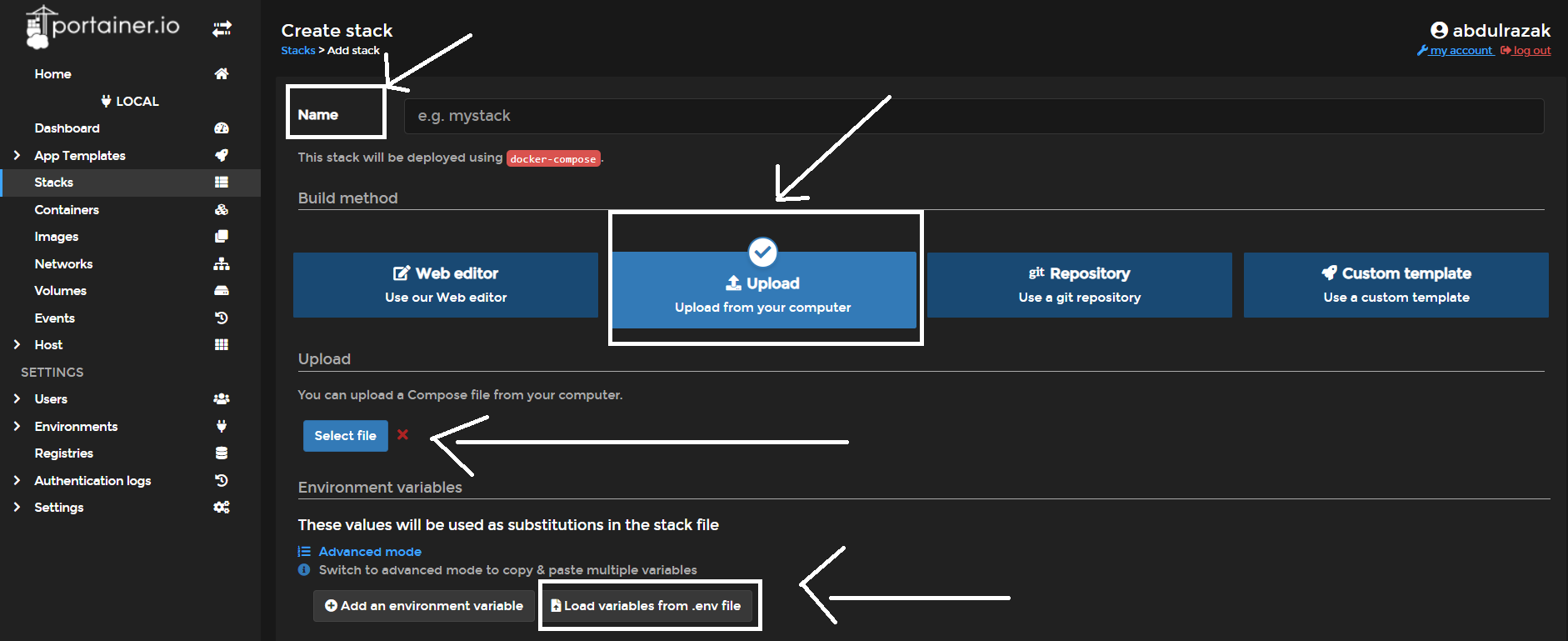1568x641 pixels.
Task: Click the Registries database icon
Action: coord(222,453)
